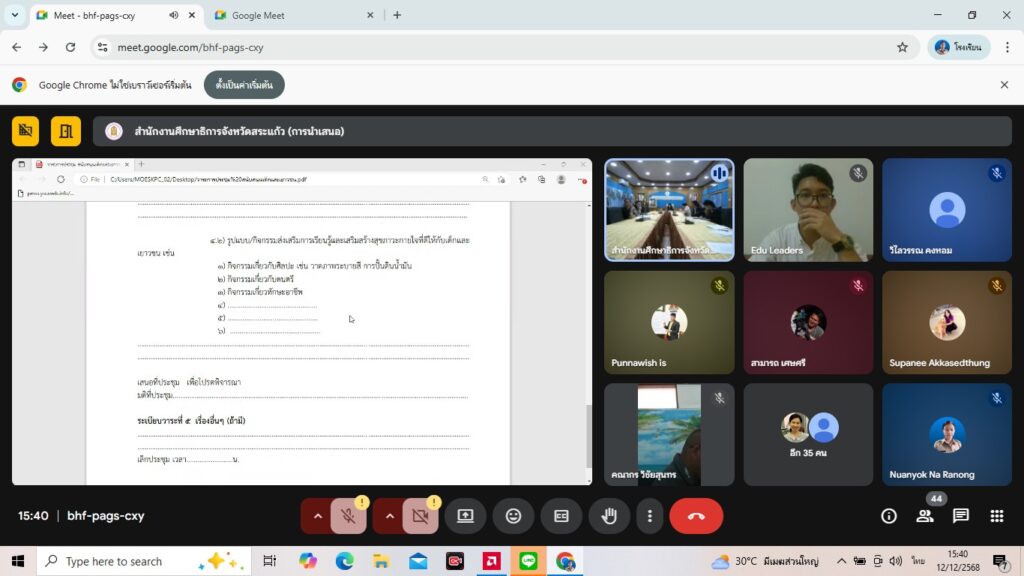Toggle closed captions on

pos(561,516)
